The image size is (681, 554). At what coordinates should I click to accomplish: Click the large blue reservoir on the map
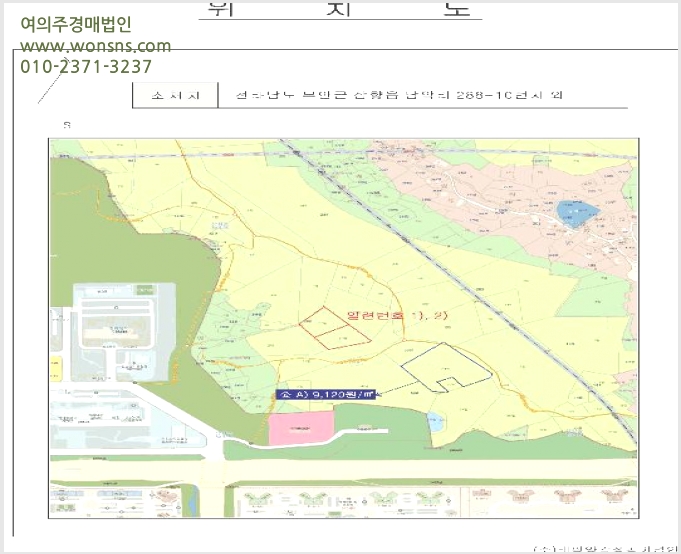(578, 213)
